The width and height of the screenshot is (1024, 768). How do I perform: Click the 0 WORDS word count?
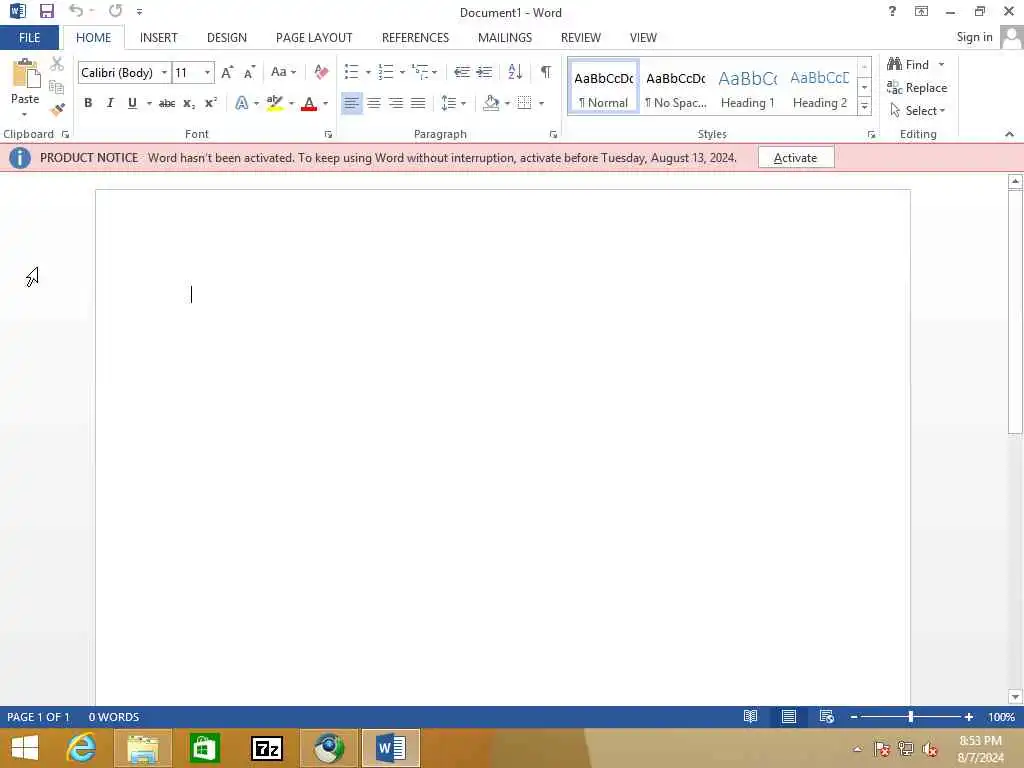click(x=114, y=717)
